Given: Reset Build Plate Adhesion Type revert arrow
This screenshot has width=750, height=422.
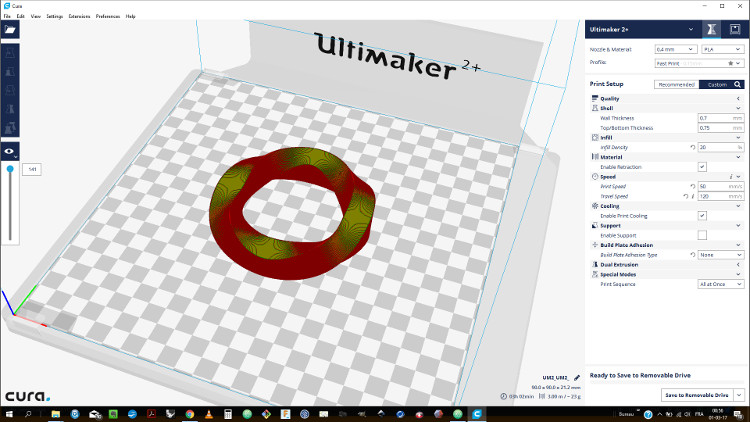Looking at the screenshot, I should (x=693, y=255).
